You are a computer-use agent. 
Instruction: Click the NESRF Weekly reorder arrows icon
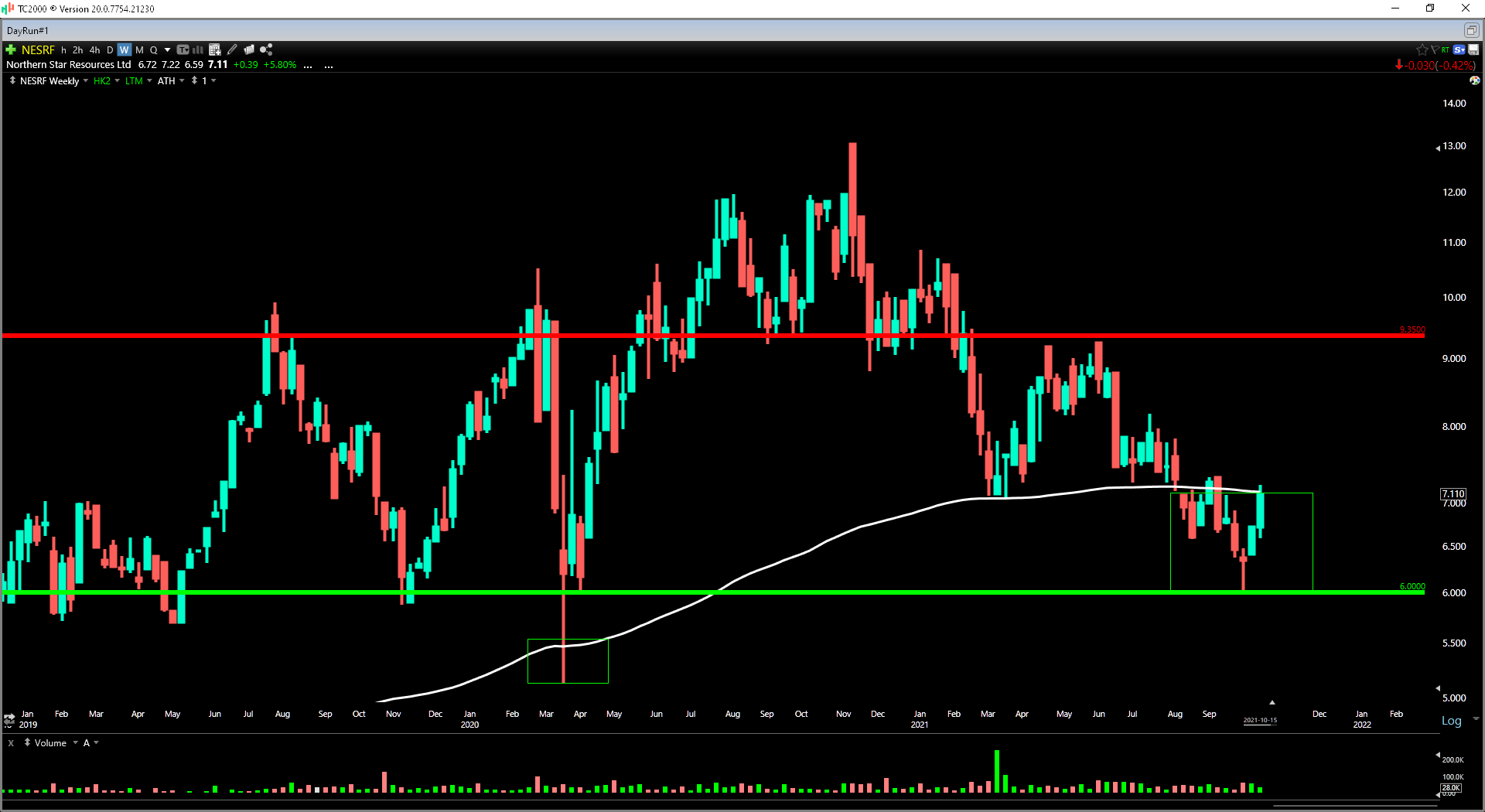tap(12, 80)
